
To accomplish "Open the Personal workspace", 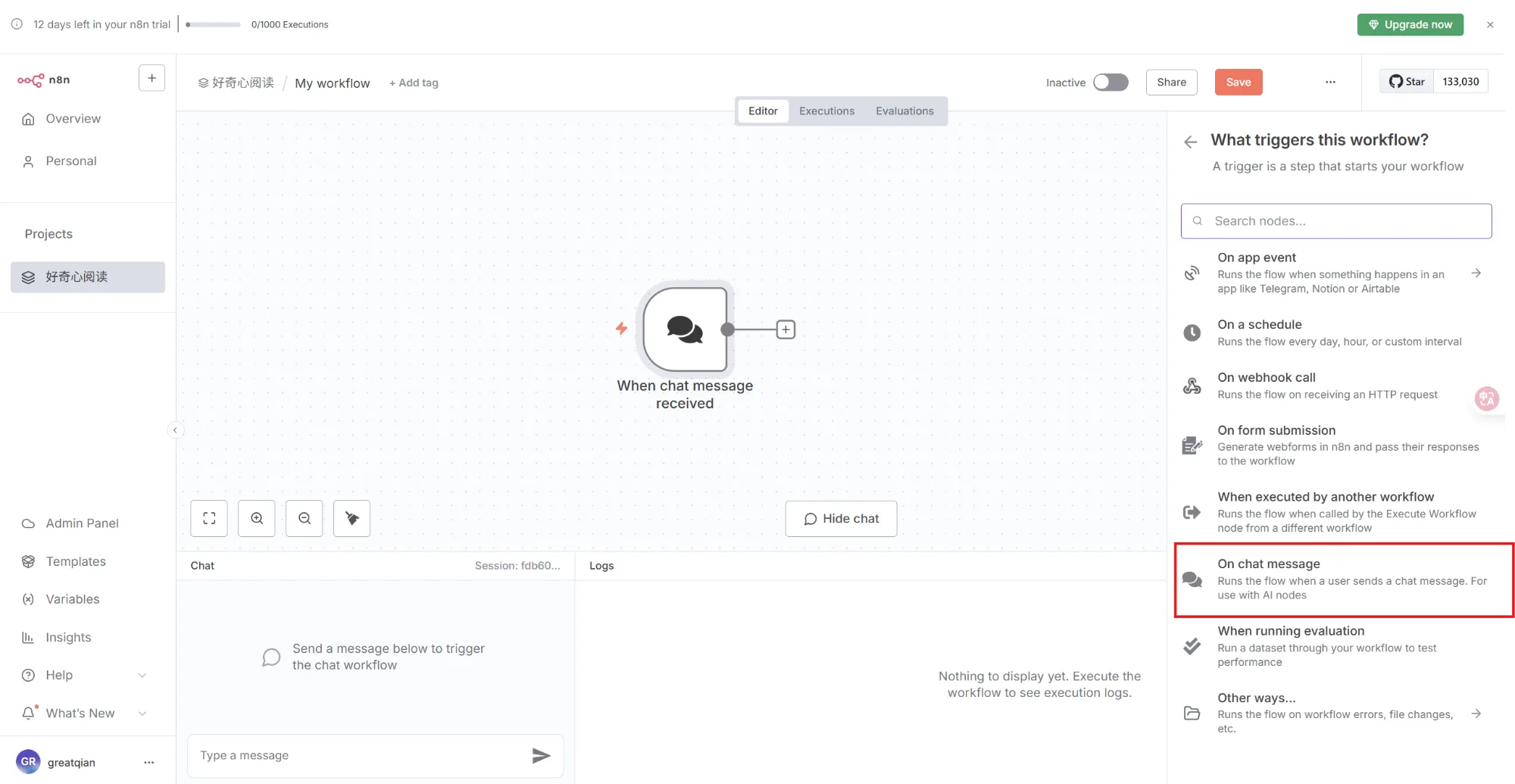I will click(x=71, y=161).
